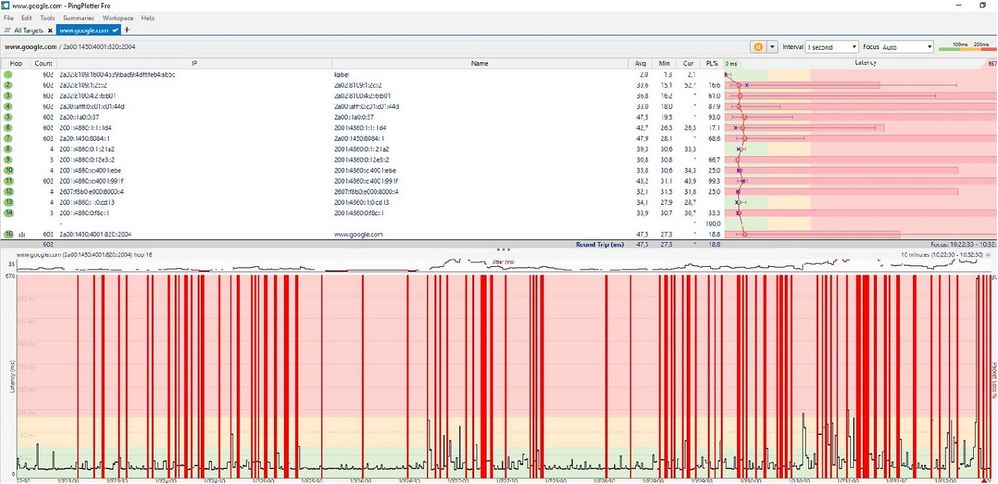
Task: Click the PingPlotter app icon in title bar
Action: pos(6,5)
